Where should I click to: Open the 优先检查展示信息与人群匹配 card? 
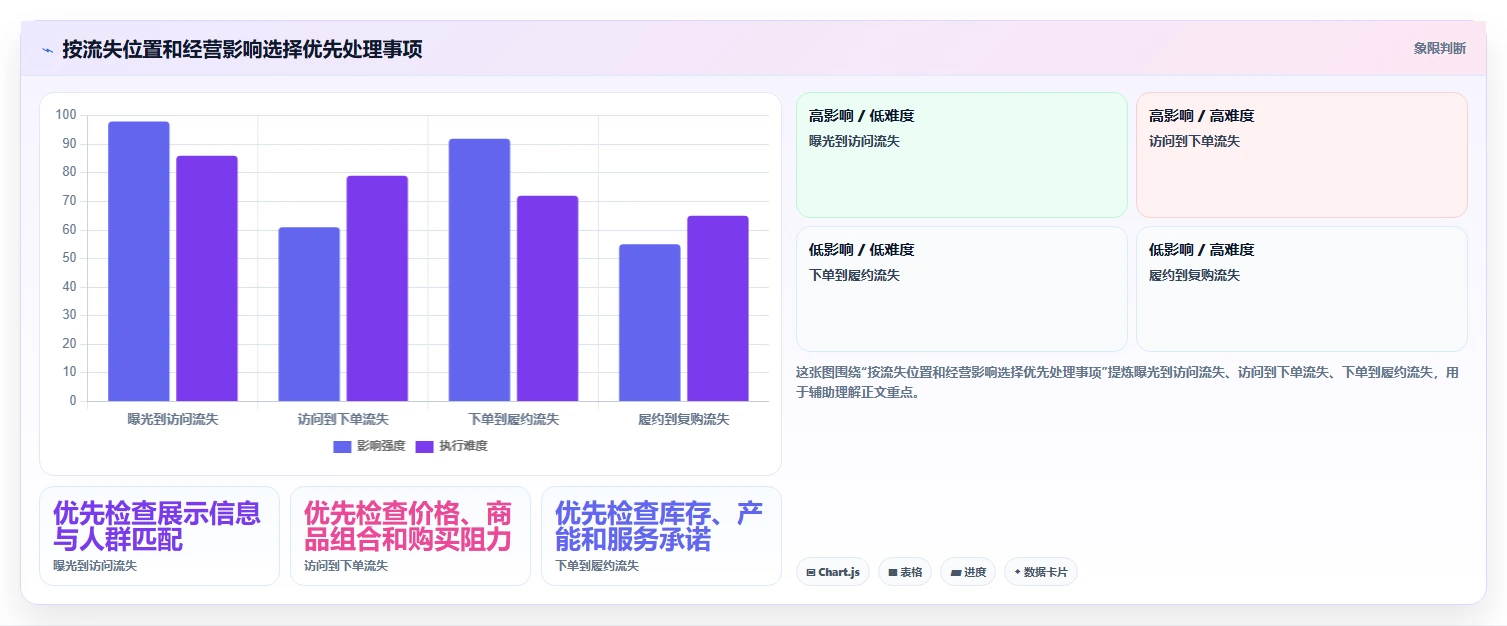159,536
